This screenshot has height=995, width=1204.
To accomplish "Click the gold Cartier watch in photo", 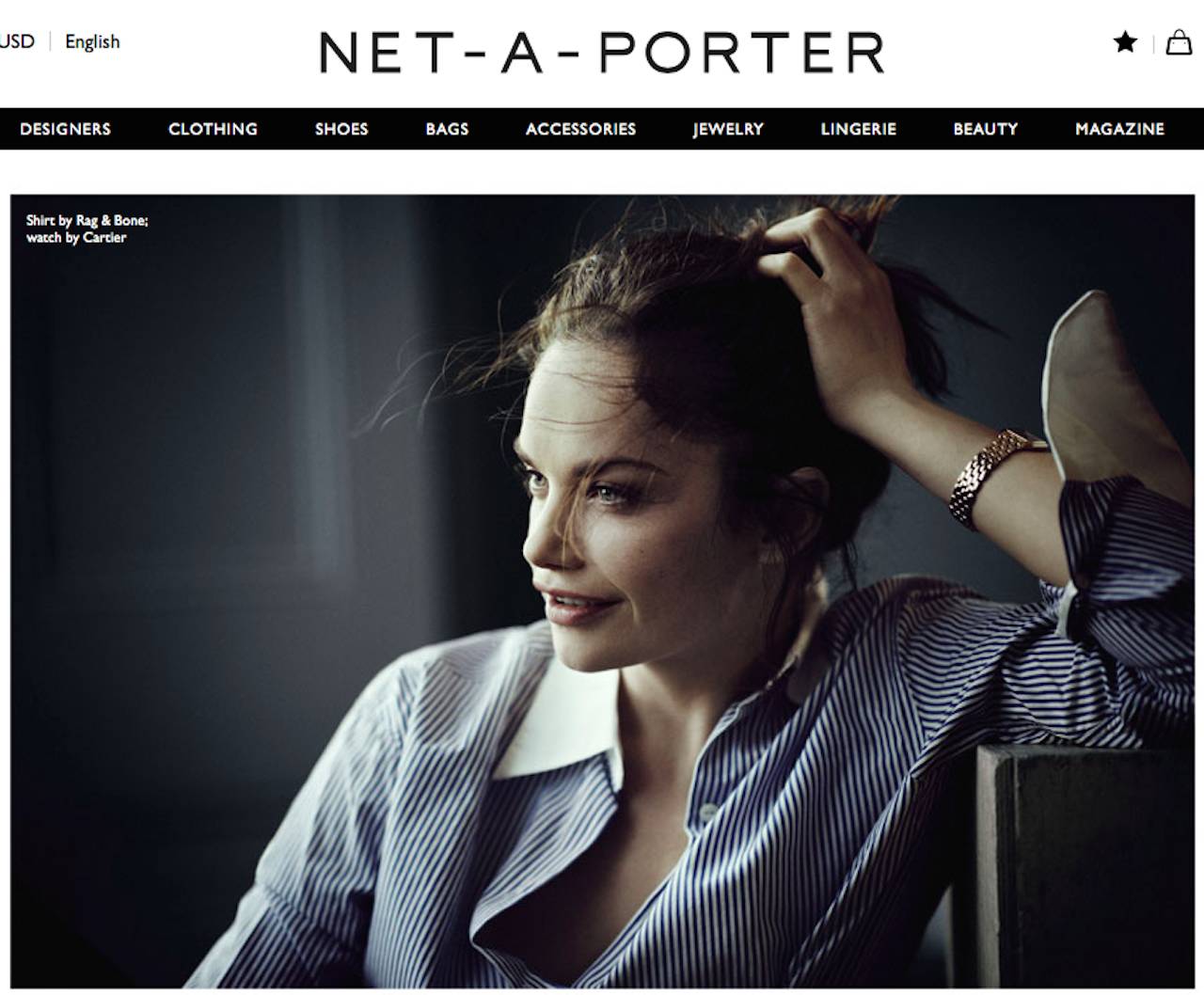I will [x=990, y=475].
